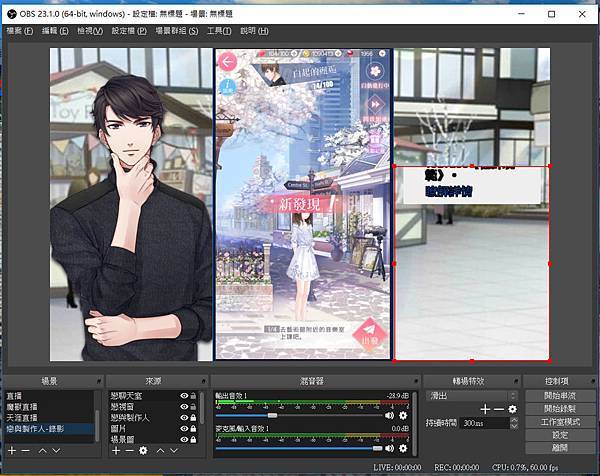The height and width of the screenshot is (476, 600).
Task: Select the 戀與製作人-錄影 scene
Action: click(x=49, y=429)
